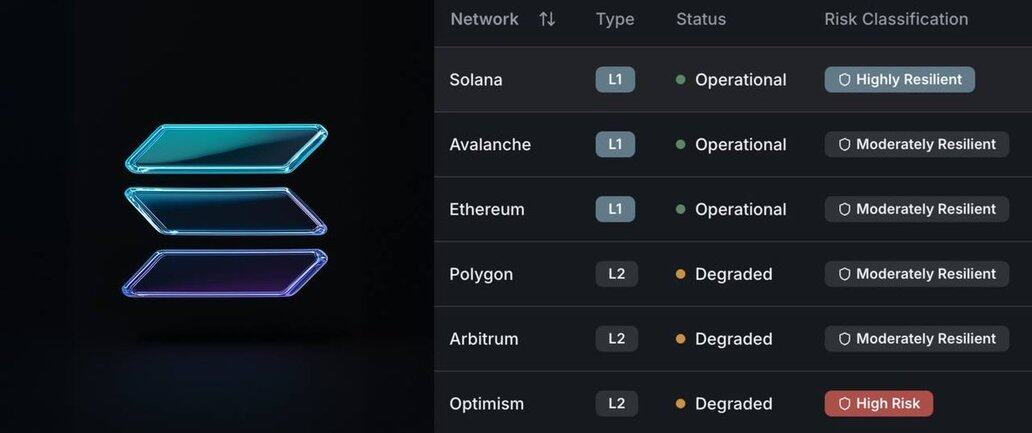
Task: Click the stacked layers Solana logo graphic
Action: [226, 210]
